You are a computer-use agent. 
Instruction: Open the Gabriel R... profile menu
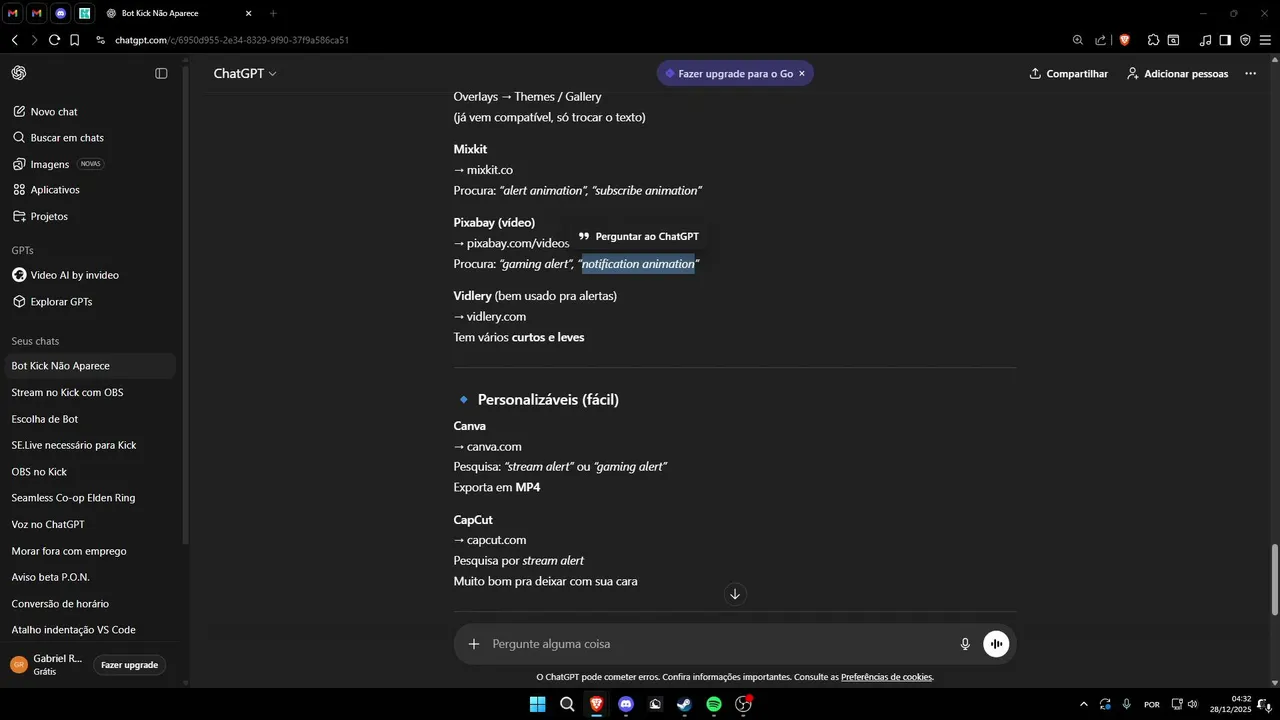pyautogui.click(x=47, y=665)
